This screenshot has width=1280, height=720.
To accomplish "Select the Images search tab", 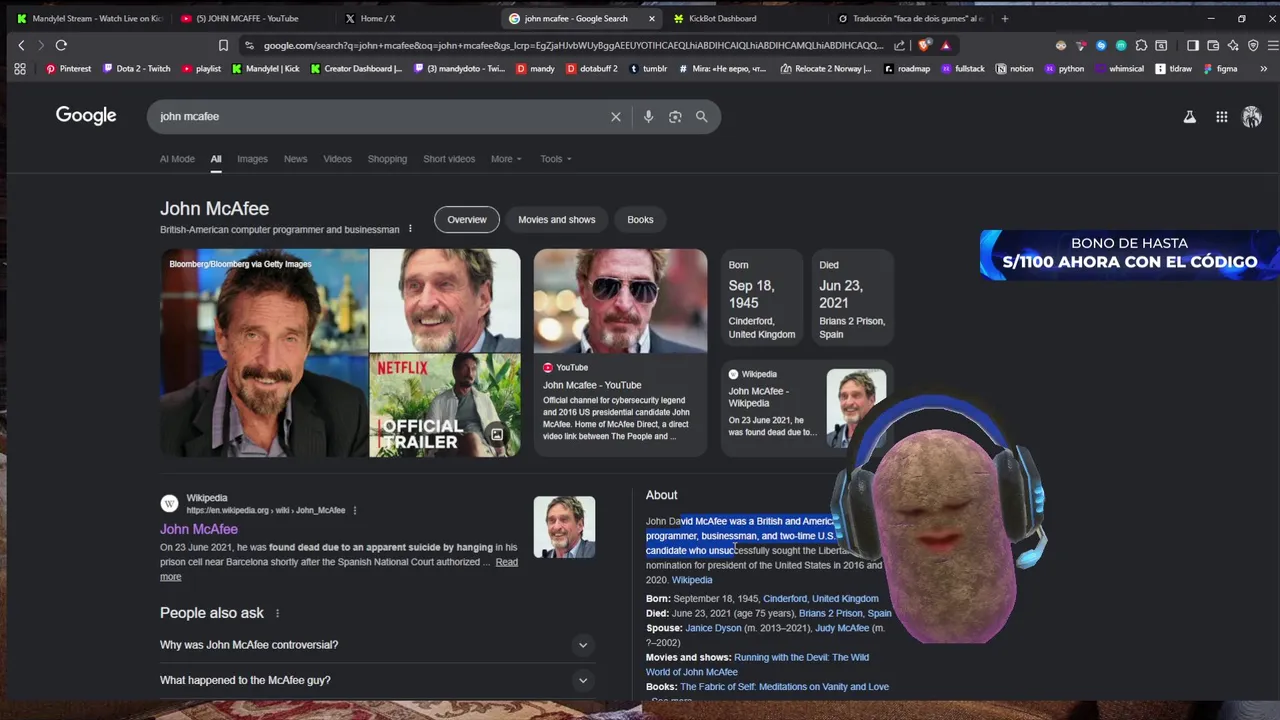I will 252,159.
